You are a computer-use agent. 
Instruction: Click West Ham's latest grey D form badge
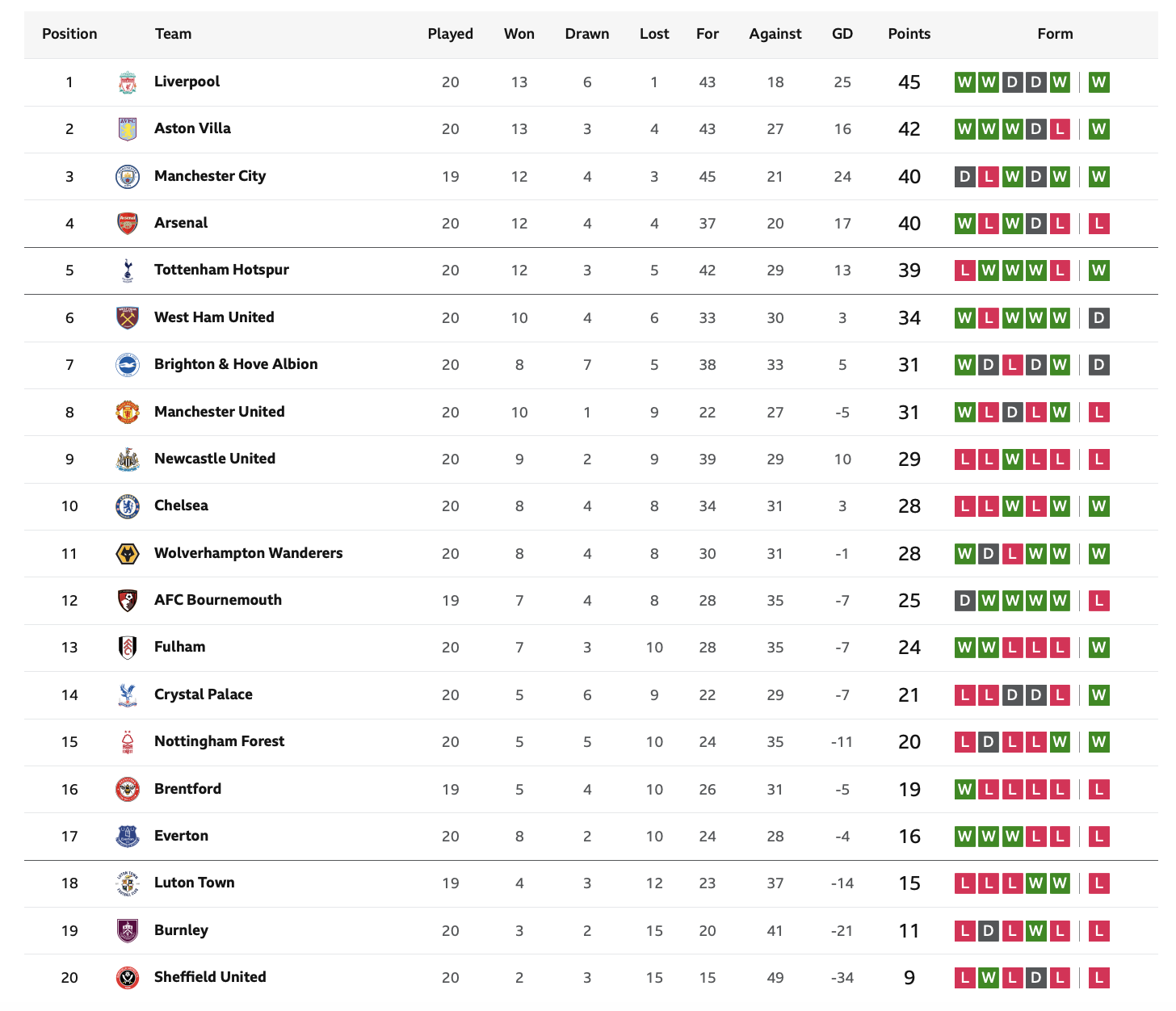[x=1098, y=318]
